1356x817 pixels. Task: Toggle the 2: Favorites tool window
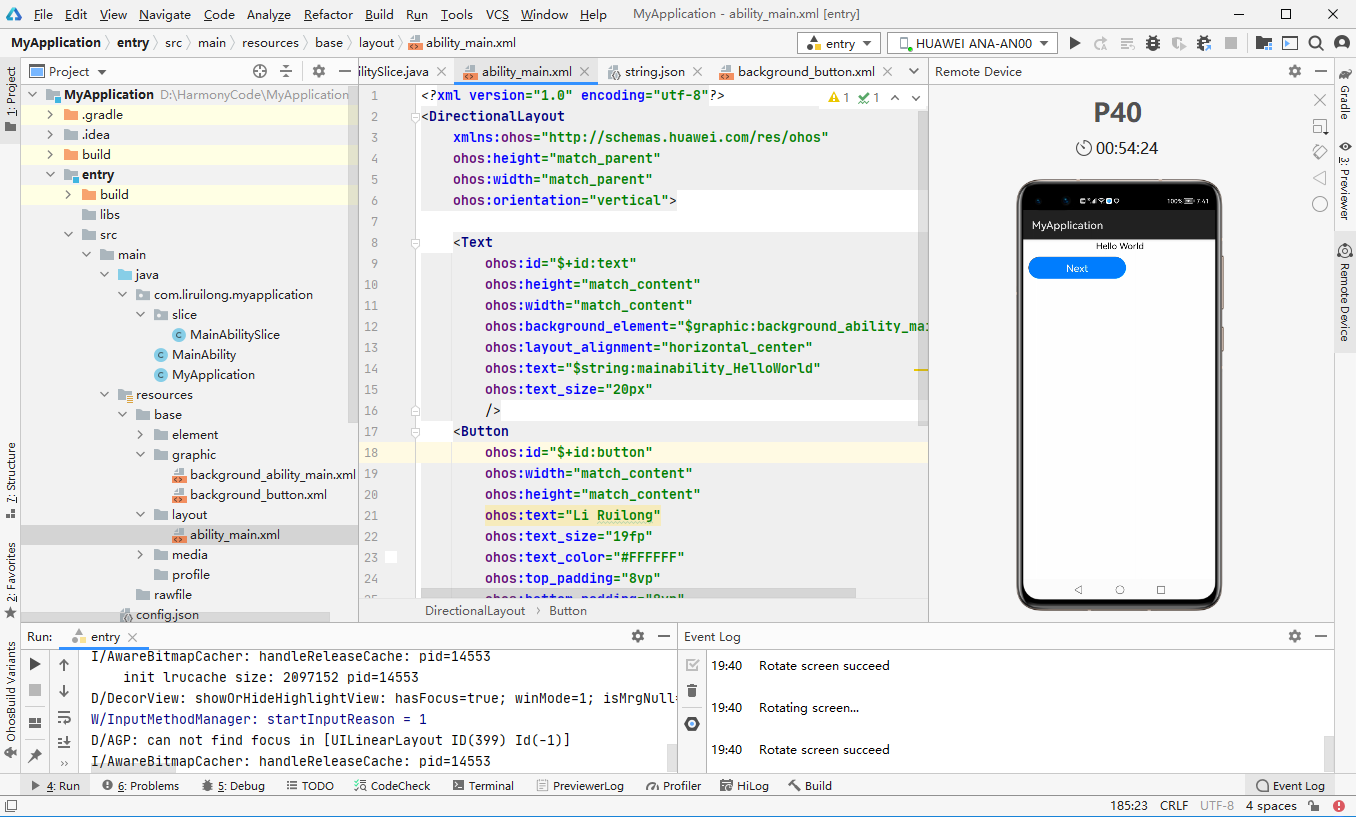[11, 579]
